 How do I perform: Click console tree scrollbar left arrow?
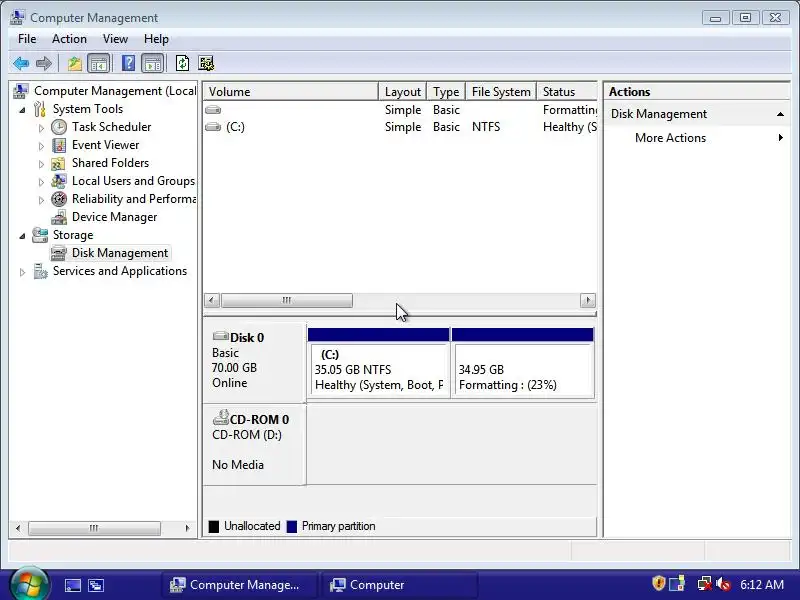[18, 529]
